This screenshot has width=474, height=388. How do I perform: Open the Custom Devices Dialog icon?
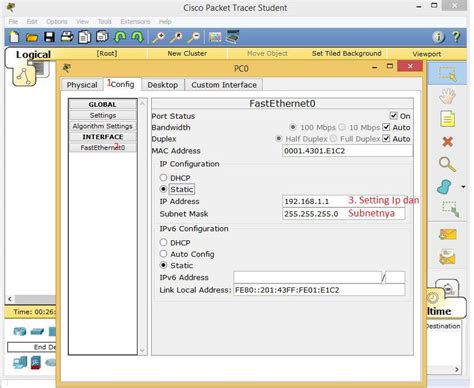click(x=233, y=37)
